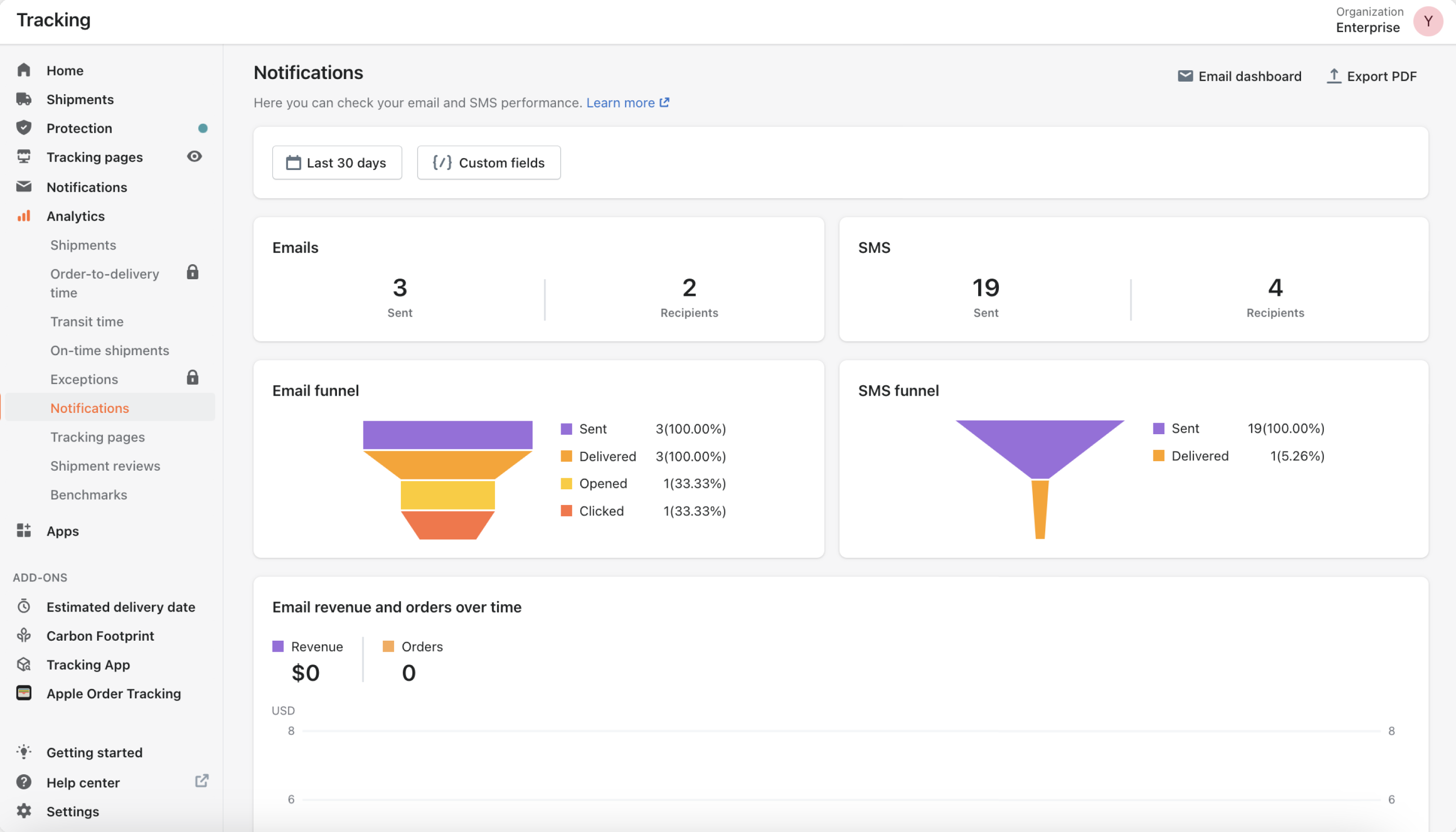Click the Apps icon in sidebar
The image size is (1456, 832).
click(24, 530)
